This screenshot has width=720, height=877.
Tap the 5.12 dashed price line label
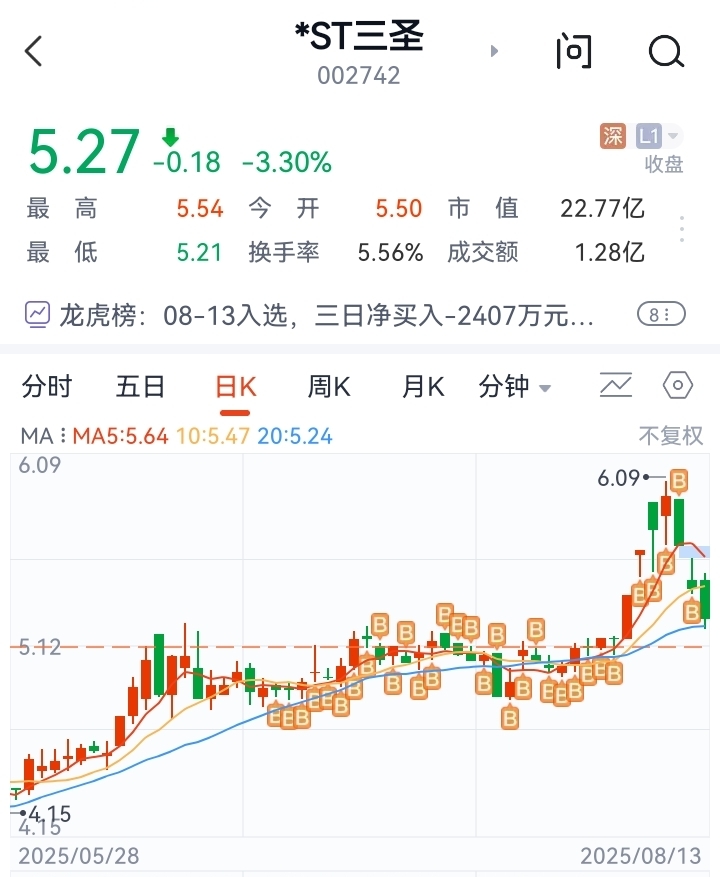tap(39, 647)
